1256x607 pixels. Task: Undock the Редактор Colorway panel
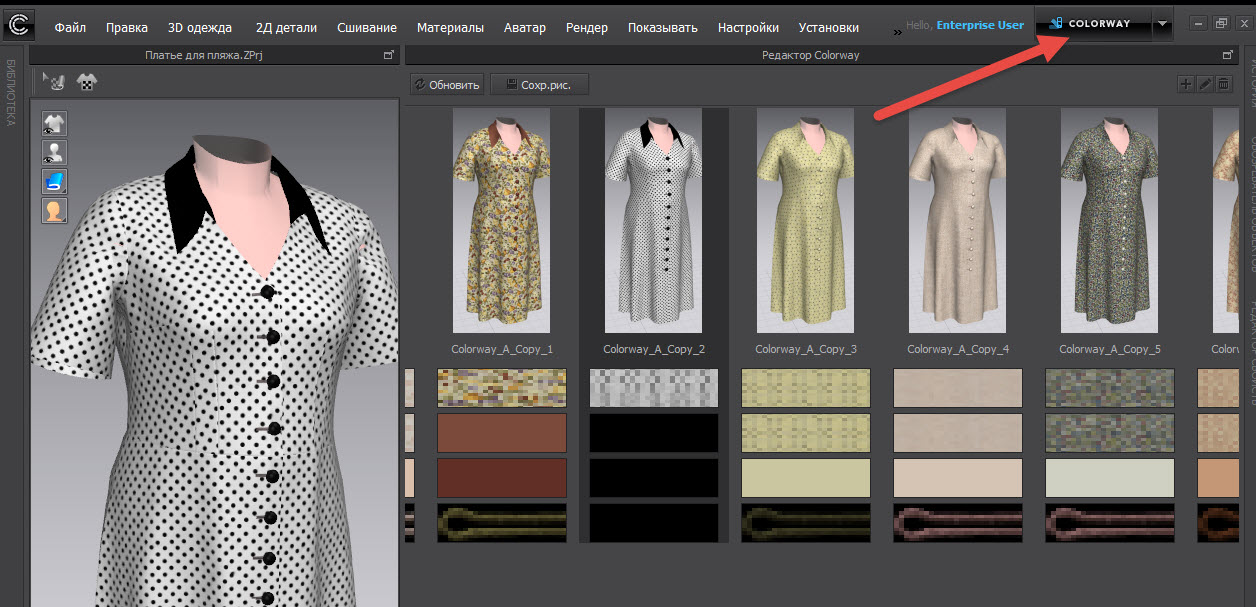[x=1228, y=55]
